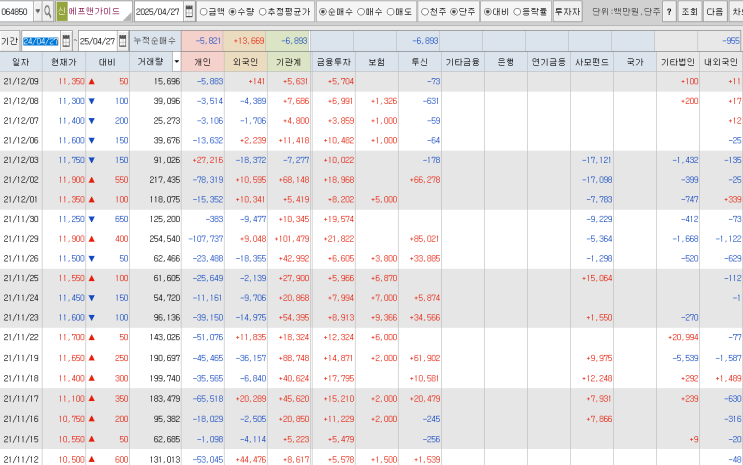Click the 다음 next button
743x465 pixels.
(714, 11)
